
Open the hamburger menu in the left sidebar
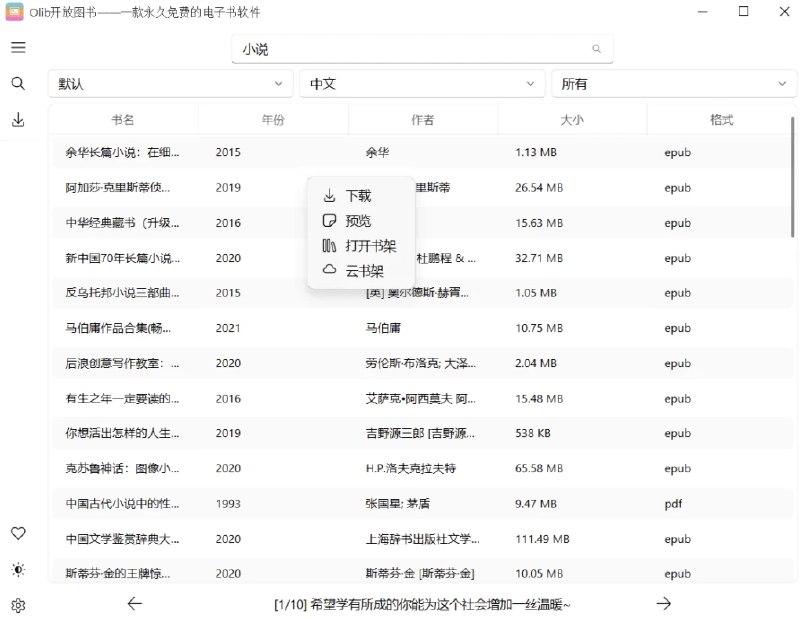[18, 46]
